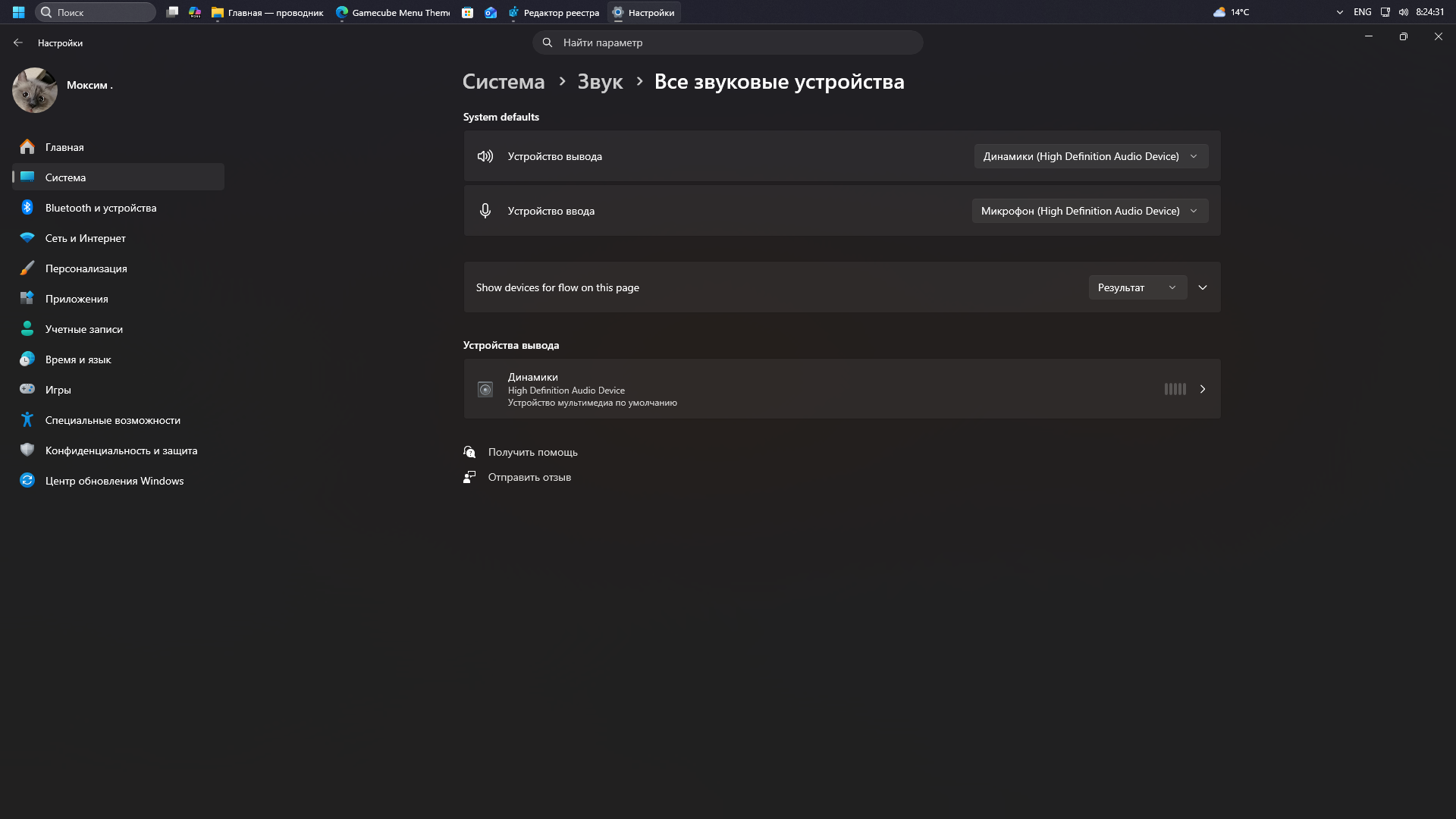
Task: Select Система in the sidebar
Action: [x=118, y=177]
